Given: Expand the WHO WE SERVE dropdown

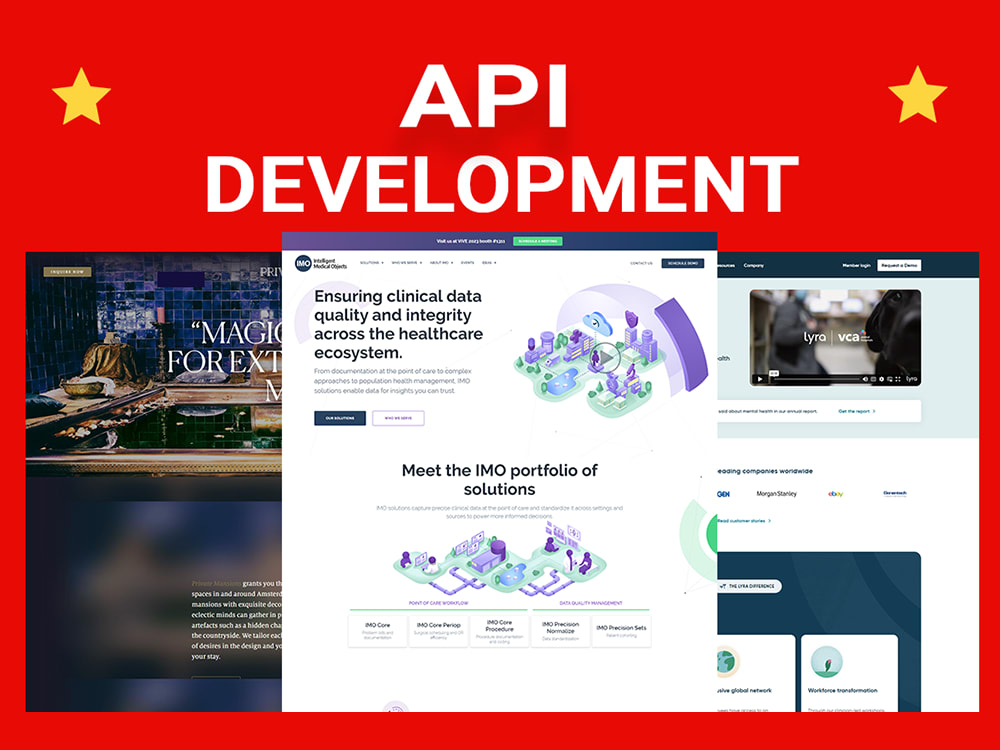Looking at the screenshot, I should 407,262.
